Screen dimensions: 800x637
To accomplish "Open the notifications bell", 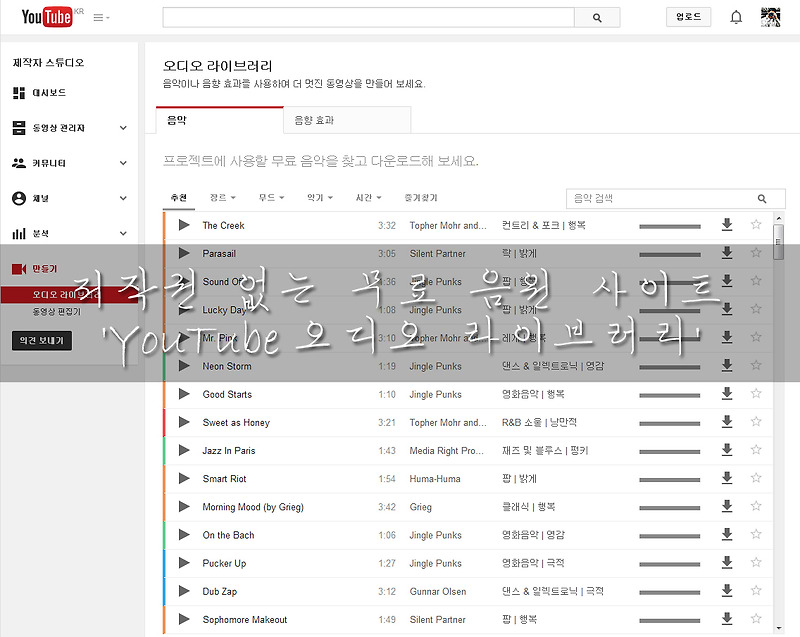I will coord(736,17).
